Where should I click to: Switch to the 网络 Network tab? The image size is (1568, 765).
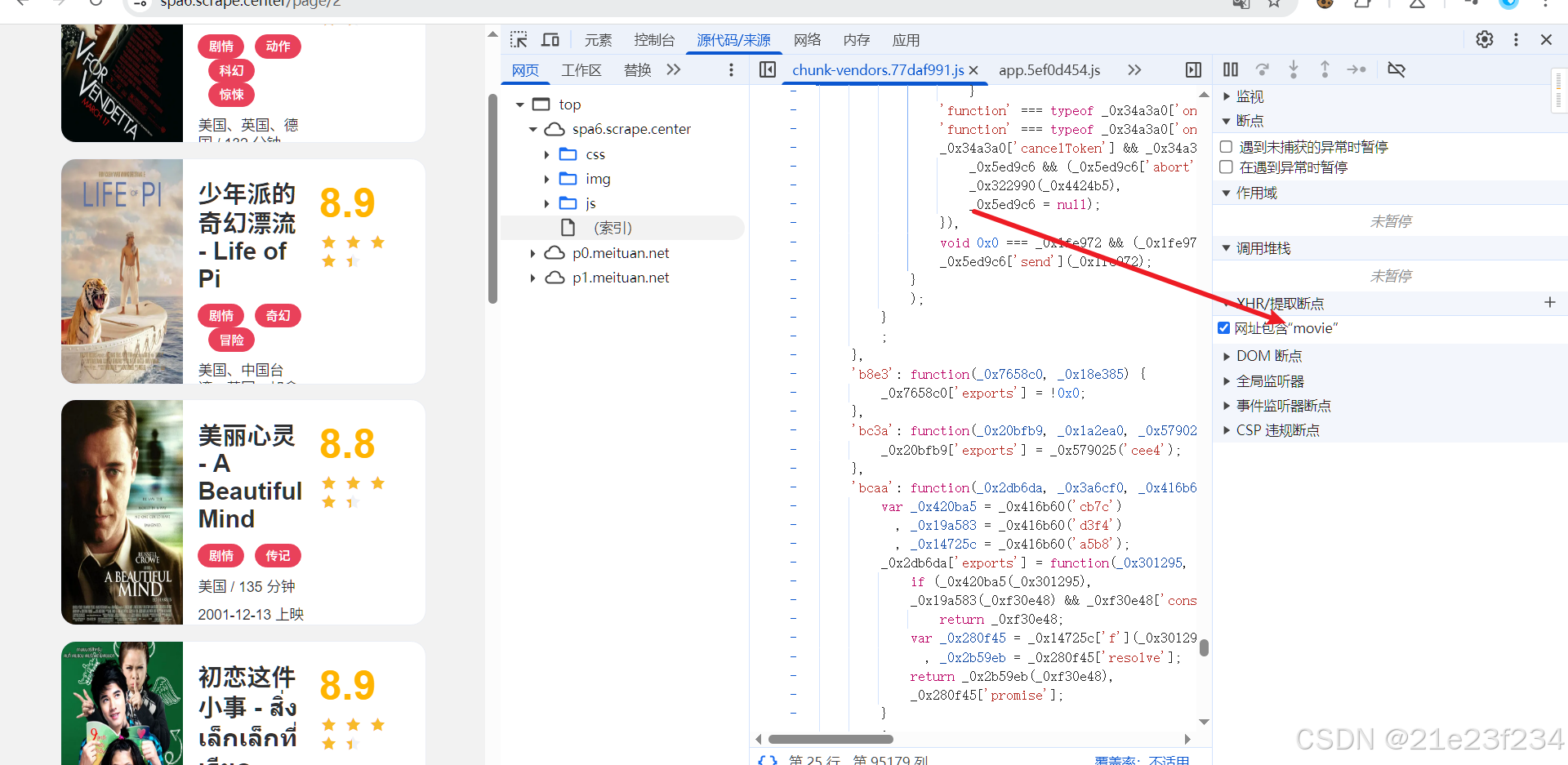[x=807, y=40]
